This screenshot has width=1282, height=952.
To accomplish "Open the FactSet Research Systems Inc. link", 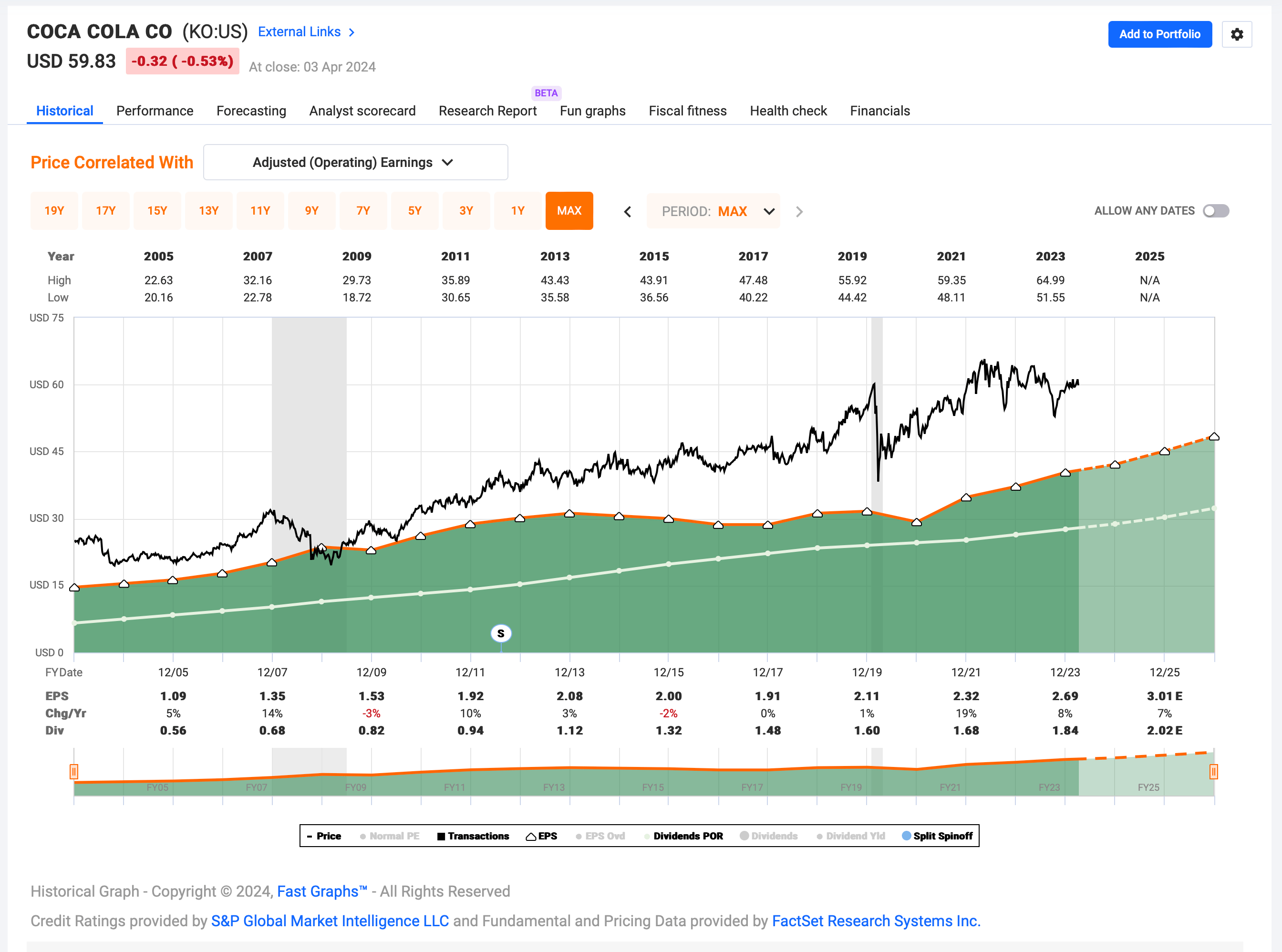I will tap(875, 921).
